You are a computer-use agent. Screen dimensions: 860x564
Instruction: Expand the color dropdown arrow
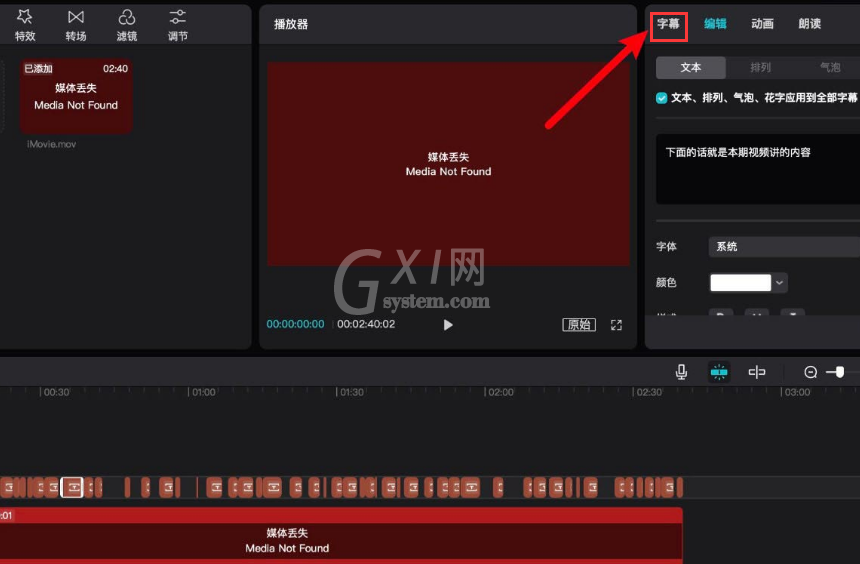779,283
